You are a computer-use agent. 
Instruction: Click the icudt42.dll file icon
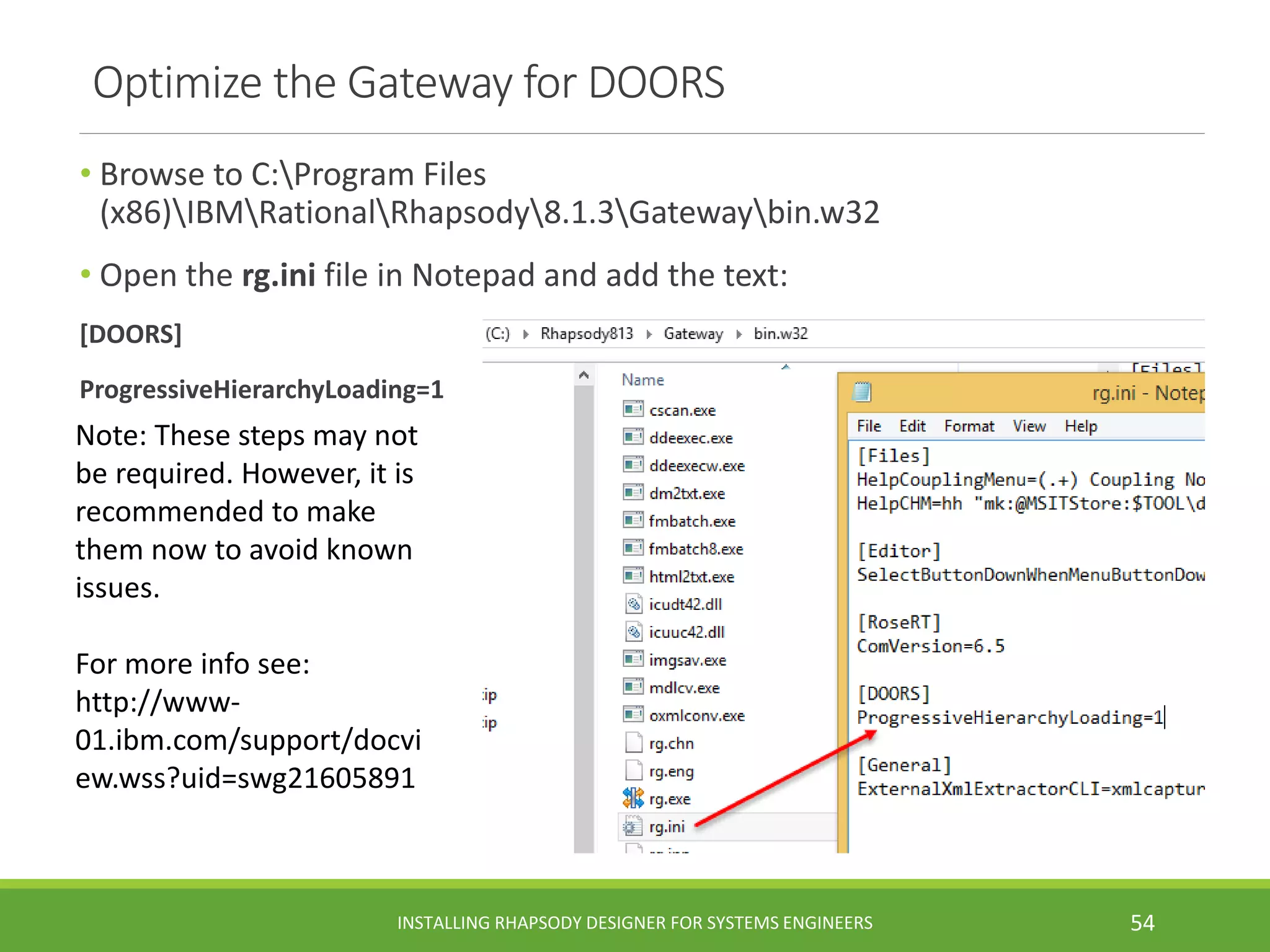(633, 604)
